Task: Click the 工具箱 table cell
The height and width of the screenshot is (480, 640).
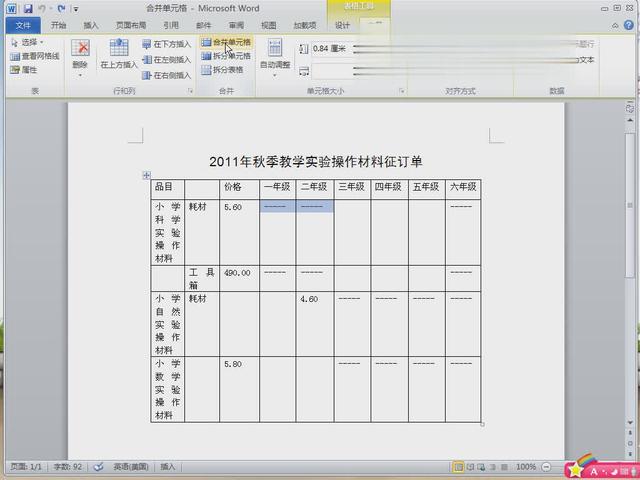Action: (x=202, y=278)
